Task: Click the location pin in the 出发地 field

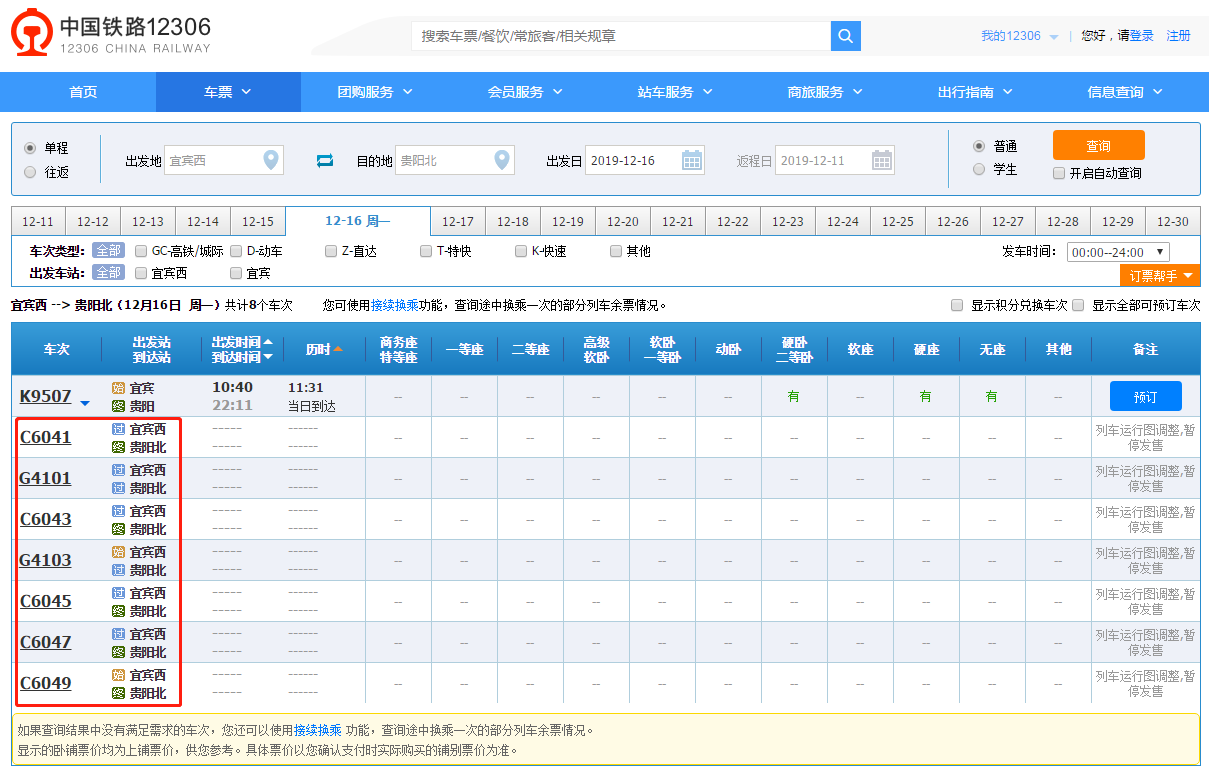Action: [271, 160]
